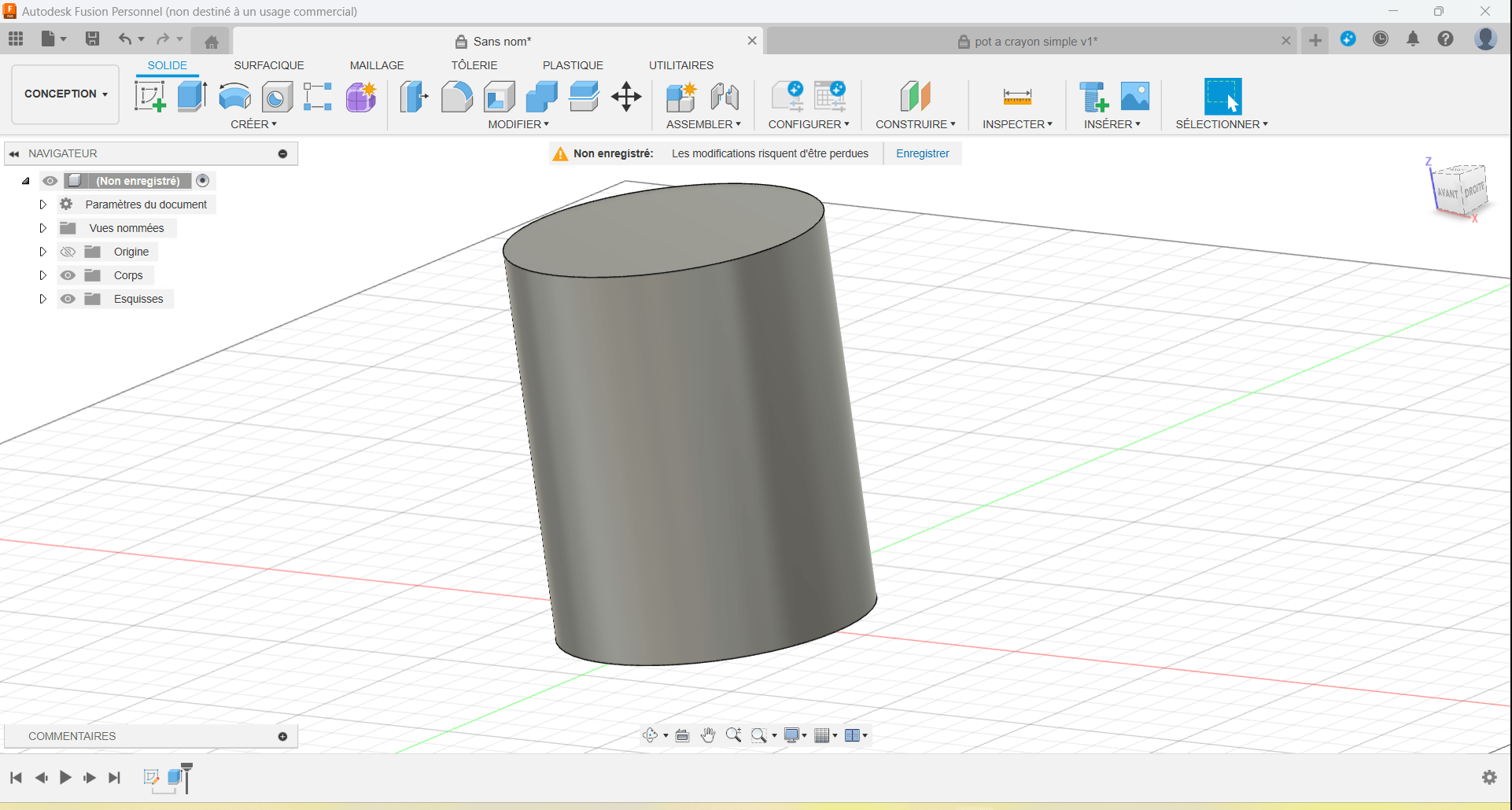Screen dimensions: 1512x810
Task: Click the Select tool icon
Action: (x=1223, y=97)
